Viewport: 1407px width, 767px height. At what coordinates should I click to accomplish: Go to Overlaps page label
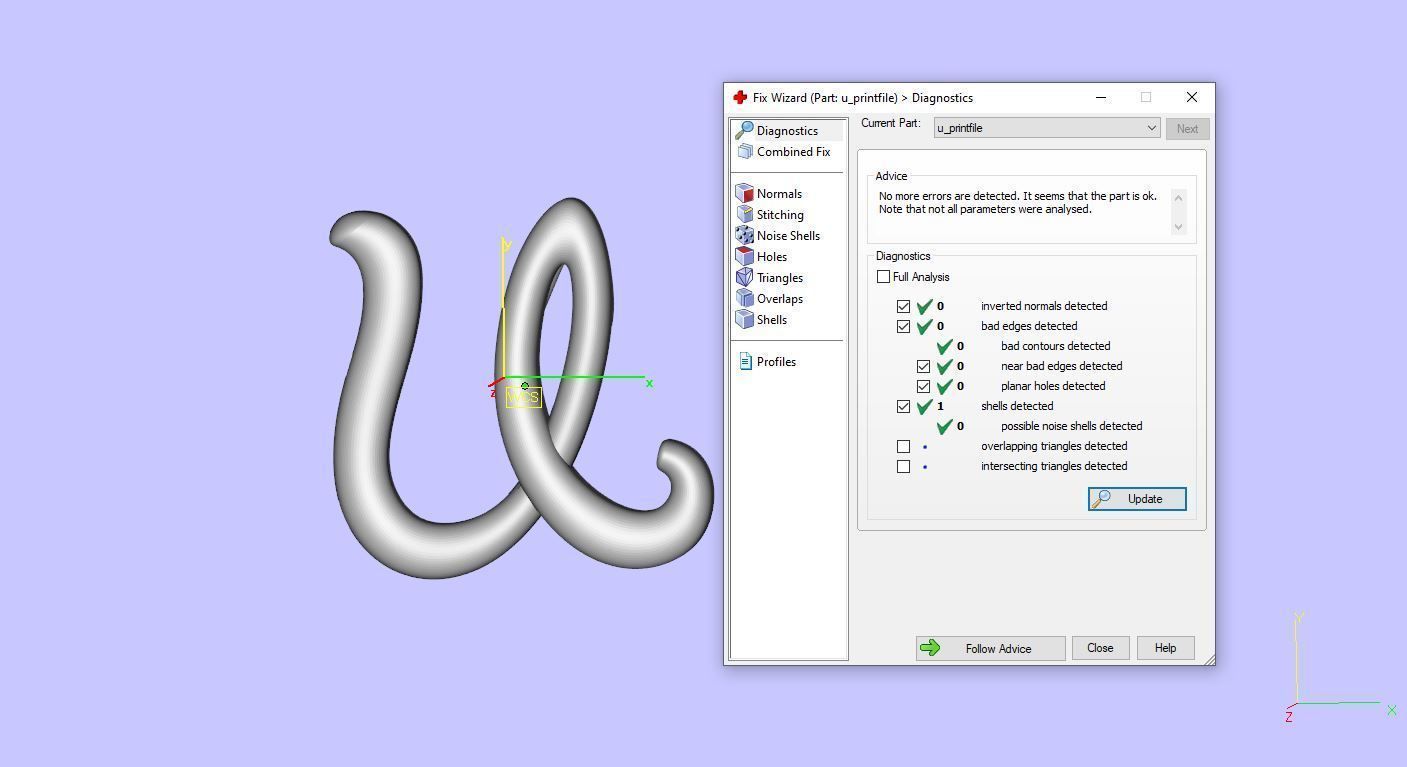[x=780, y=299]
